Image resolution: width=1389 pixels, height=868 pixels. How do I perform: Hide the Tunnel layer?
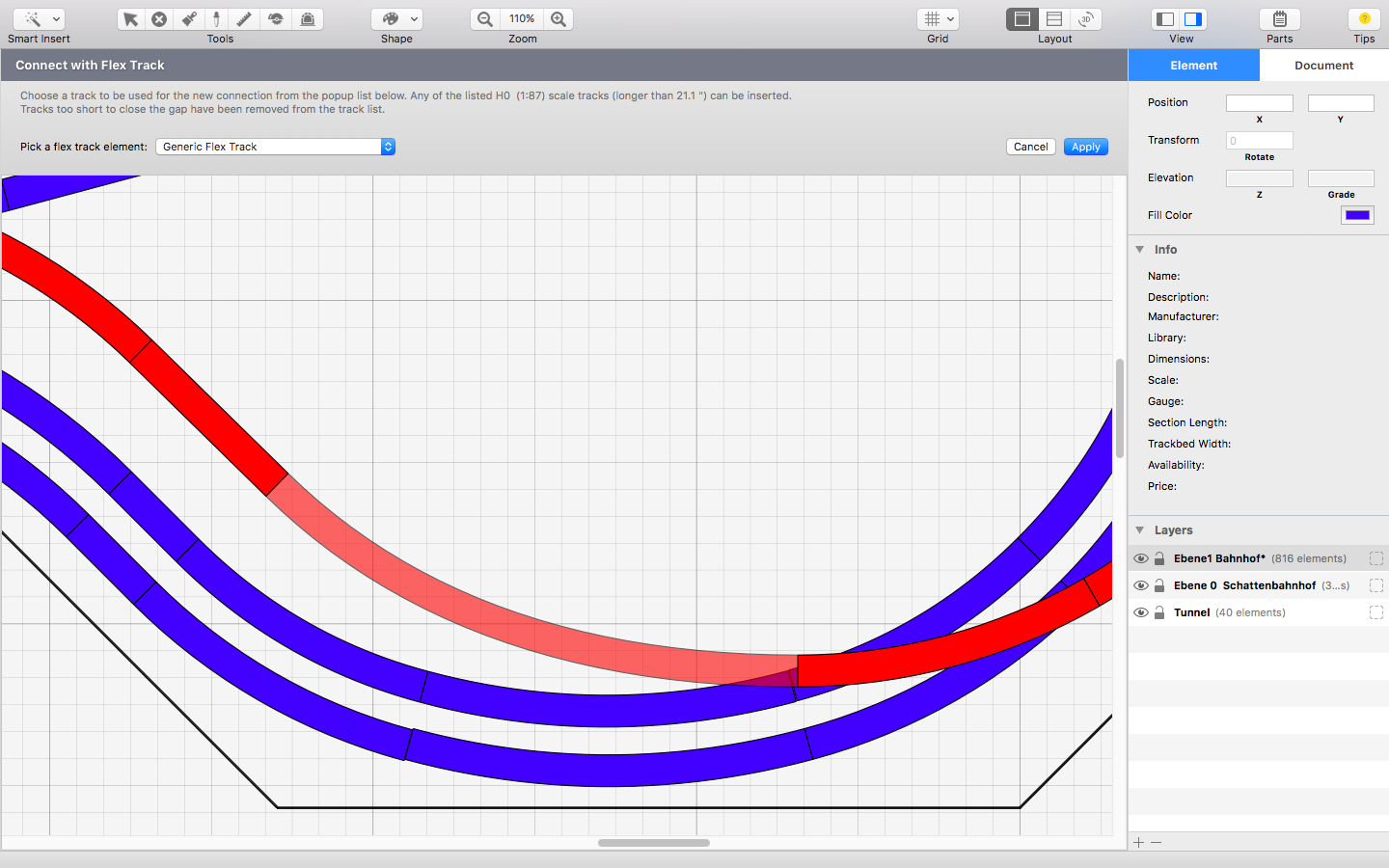click(1141, 612)
